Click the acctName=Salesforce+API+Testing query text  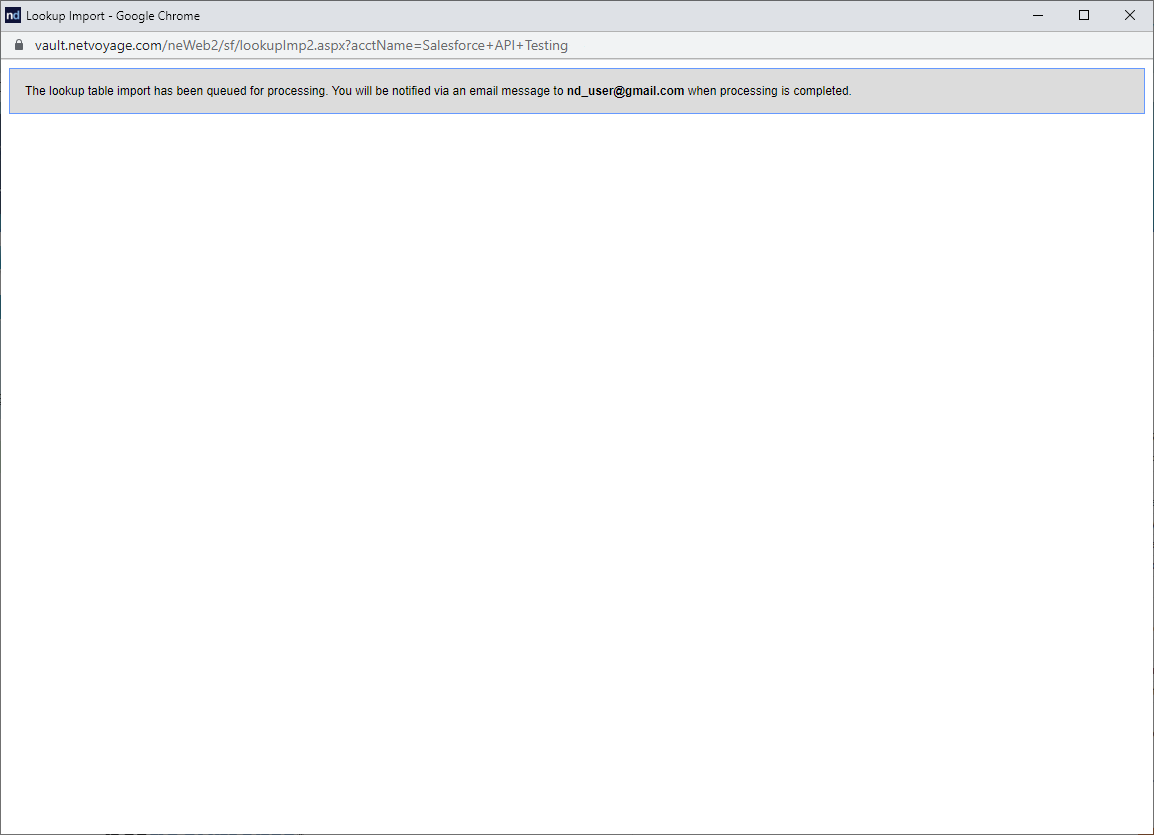[458, 46]
